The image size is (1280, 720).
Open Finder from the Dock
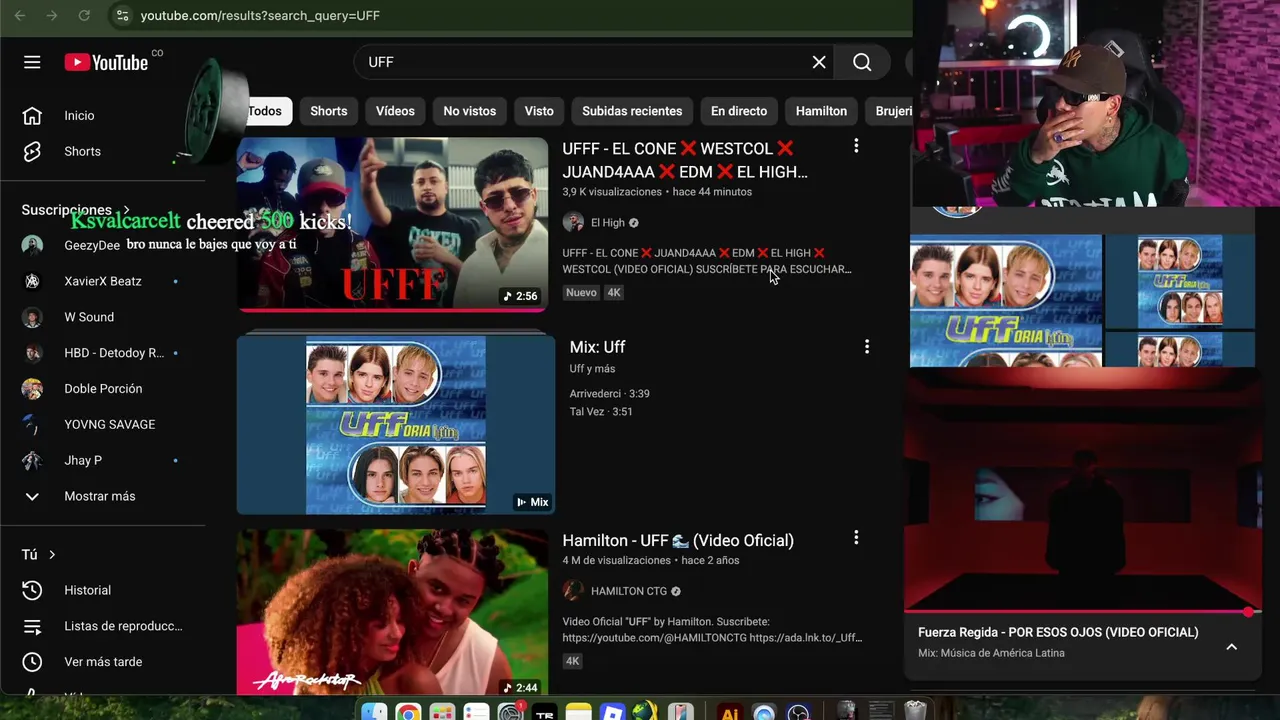click(x=374, y=712)
